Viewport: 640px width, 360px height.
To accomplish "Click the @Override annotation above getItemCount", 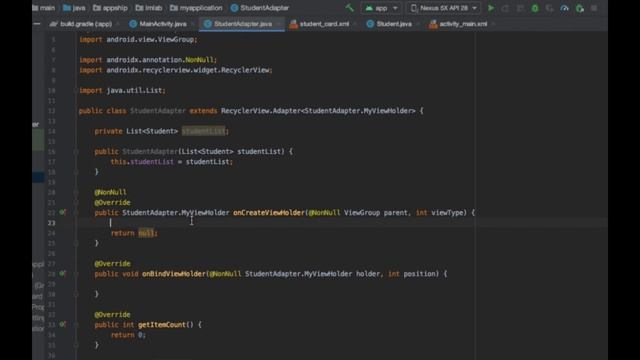I will coord(112,315).
